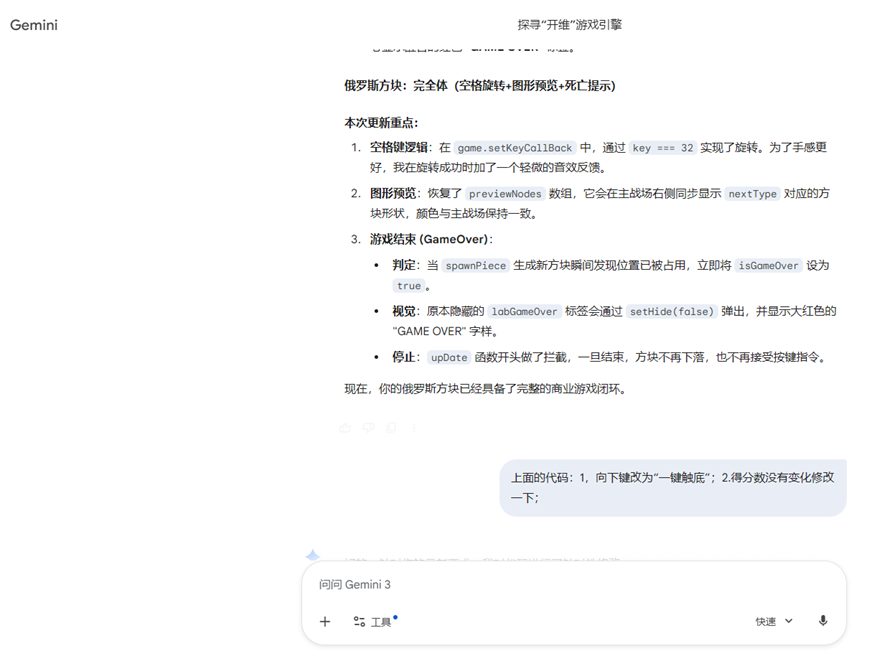Copy the response with the copy icon
The image size is (869, 653).
[x=391, y=427]
